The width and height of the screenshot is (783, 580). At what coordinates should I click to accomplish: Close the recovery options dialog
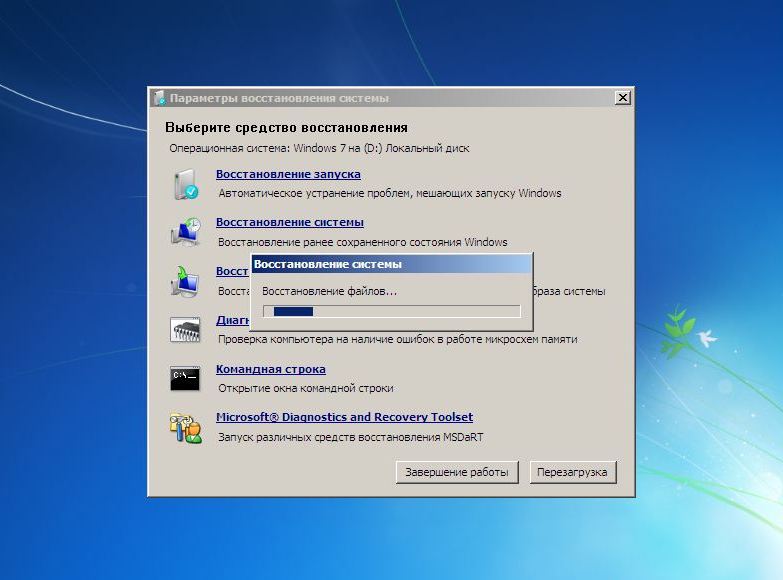pos(623,97)
